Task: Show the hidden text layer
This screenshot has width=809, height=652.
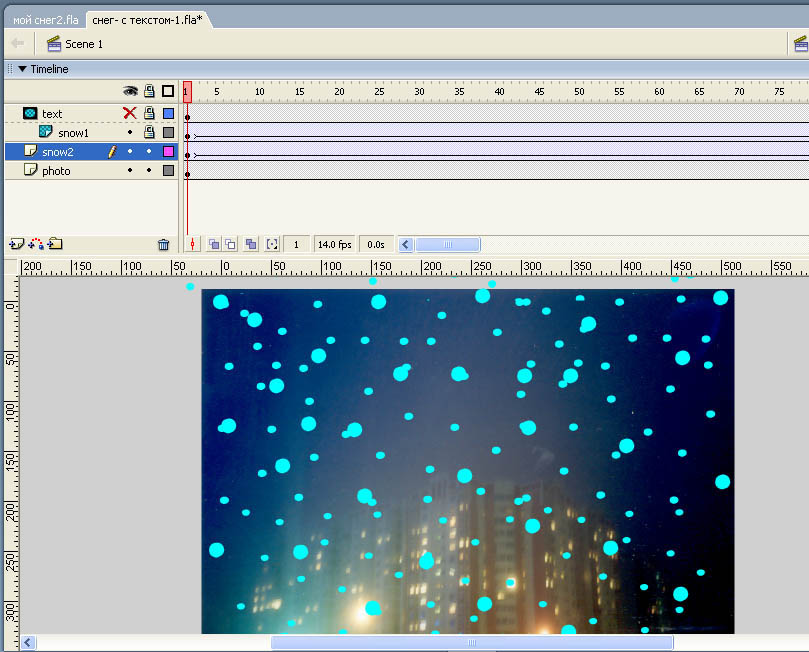Action: pyautogui.click(x=129, y=114)
